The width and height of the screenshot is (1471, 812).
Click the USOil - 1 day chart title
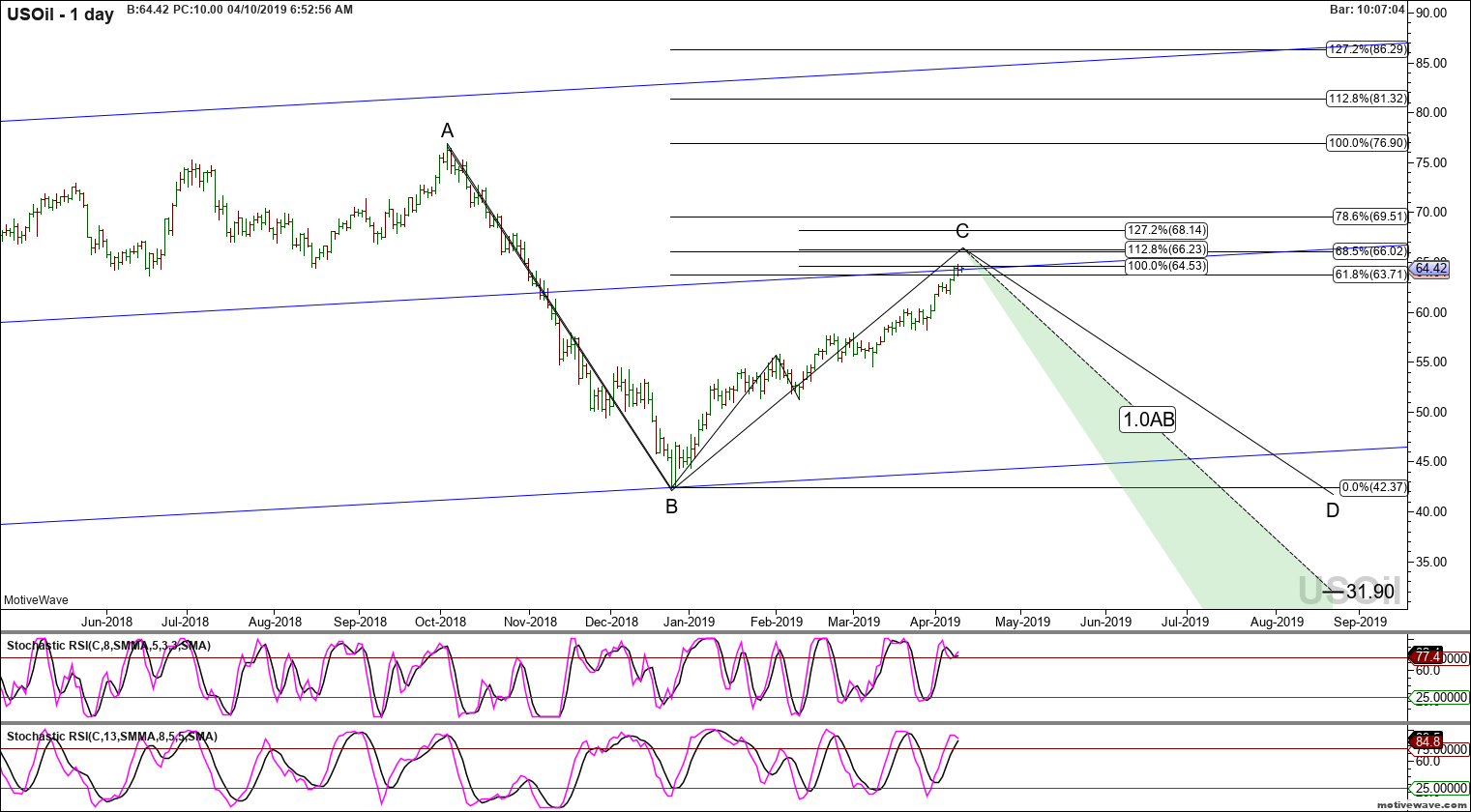(x=61, y=14)
